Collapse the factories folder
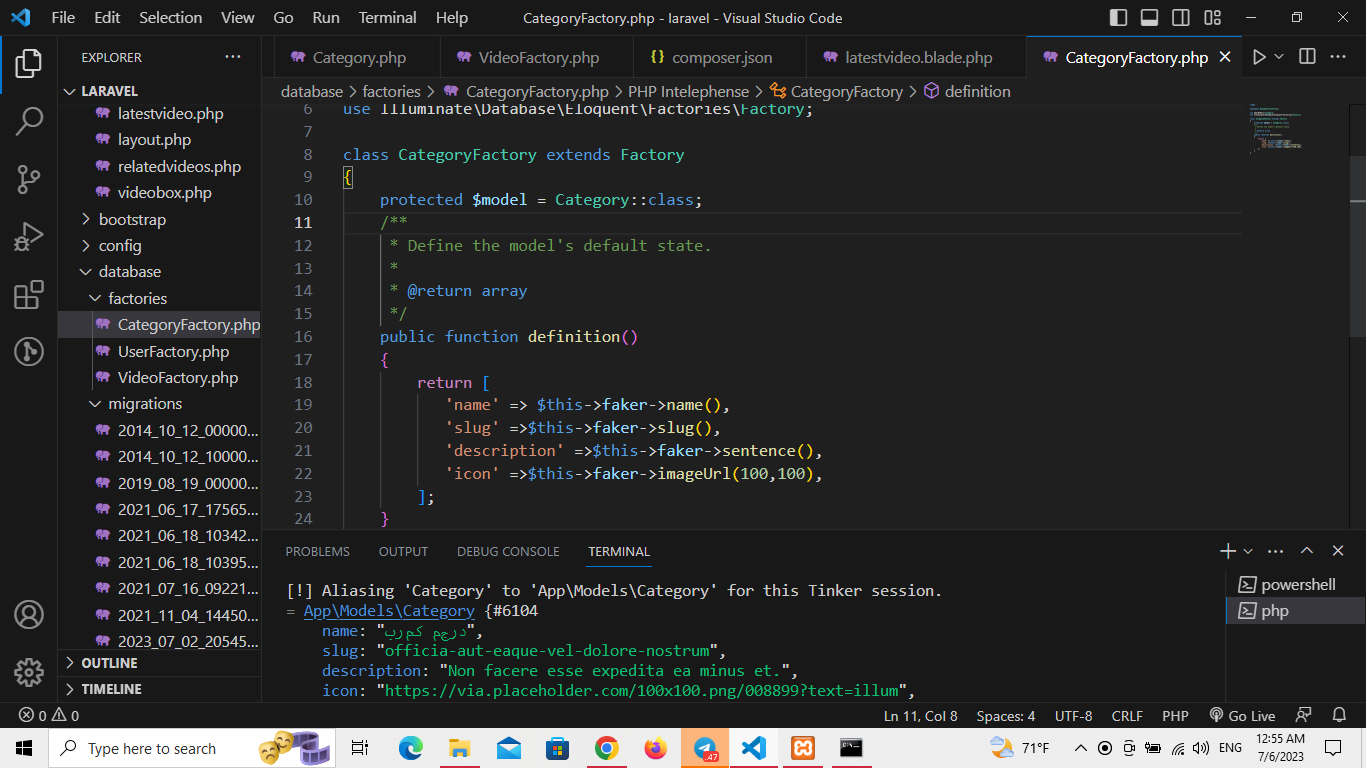The image size is (1366, 768). 160,298
